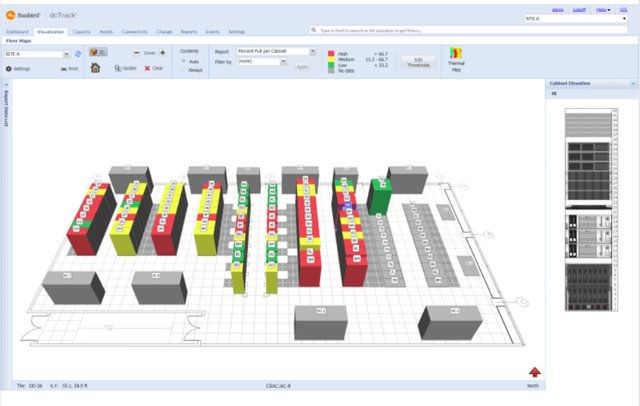
Task: Zoom in with the plus icon
Action: (x=162, y=53)
